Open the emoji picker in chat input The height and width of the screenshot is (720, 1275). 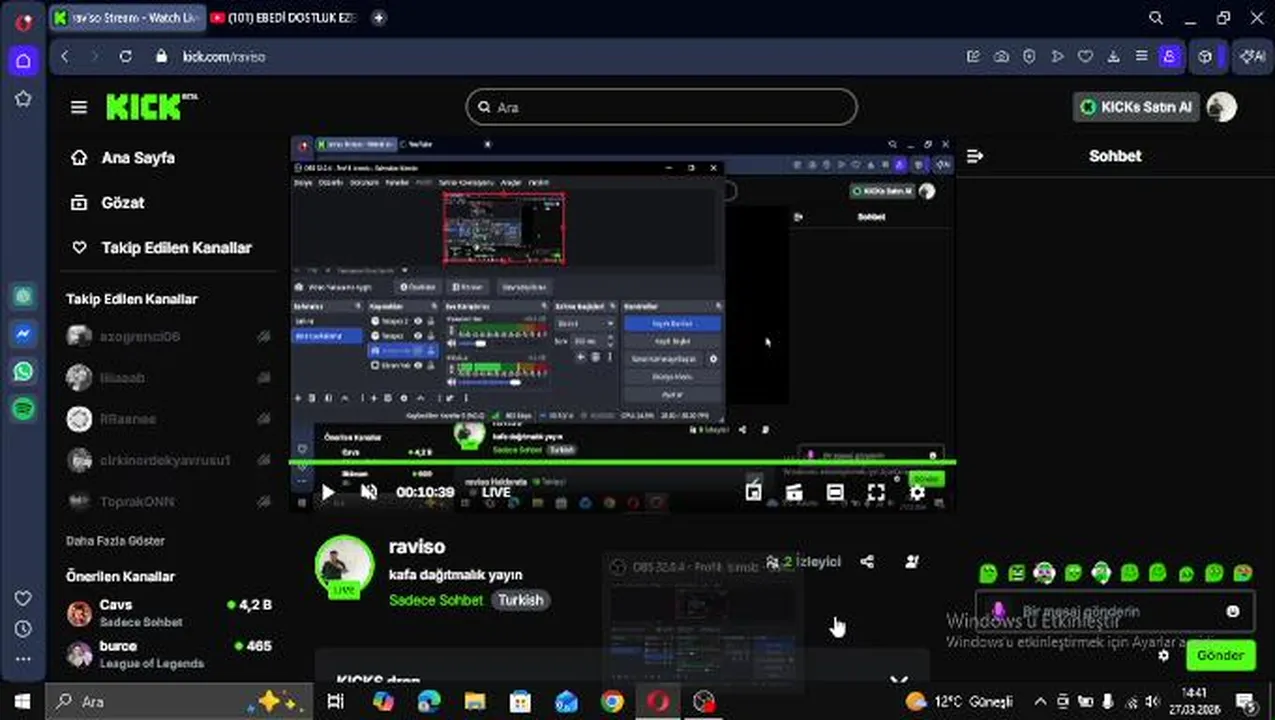1233,611
